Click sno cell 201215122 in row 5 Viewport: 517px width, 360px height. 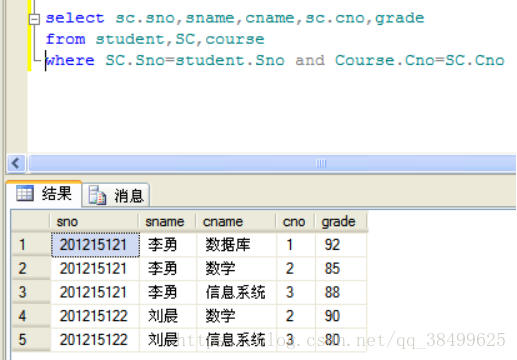coord(95,339)
